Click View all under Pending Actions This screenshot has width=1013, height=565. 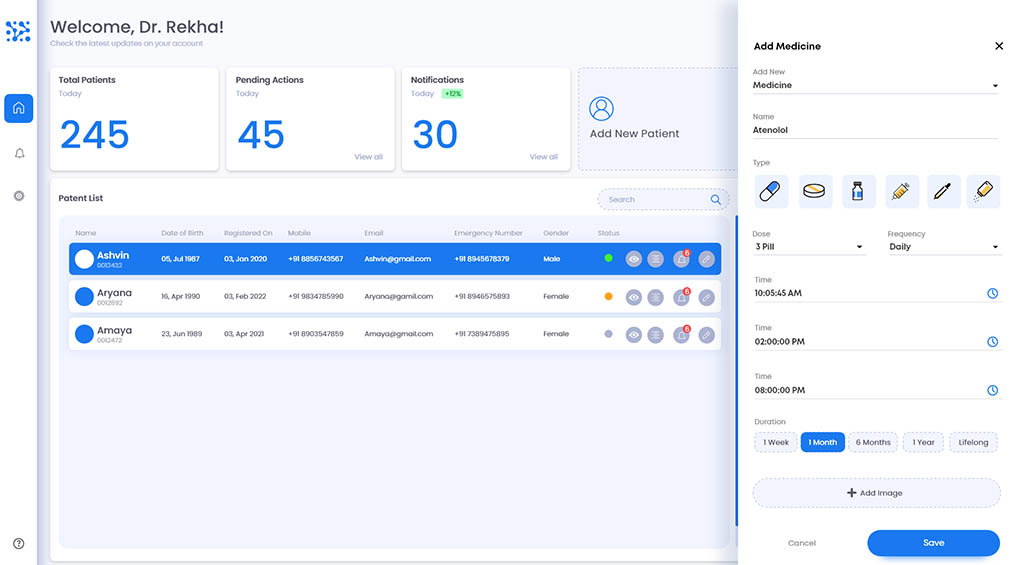[x=368, y=157]
